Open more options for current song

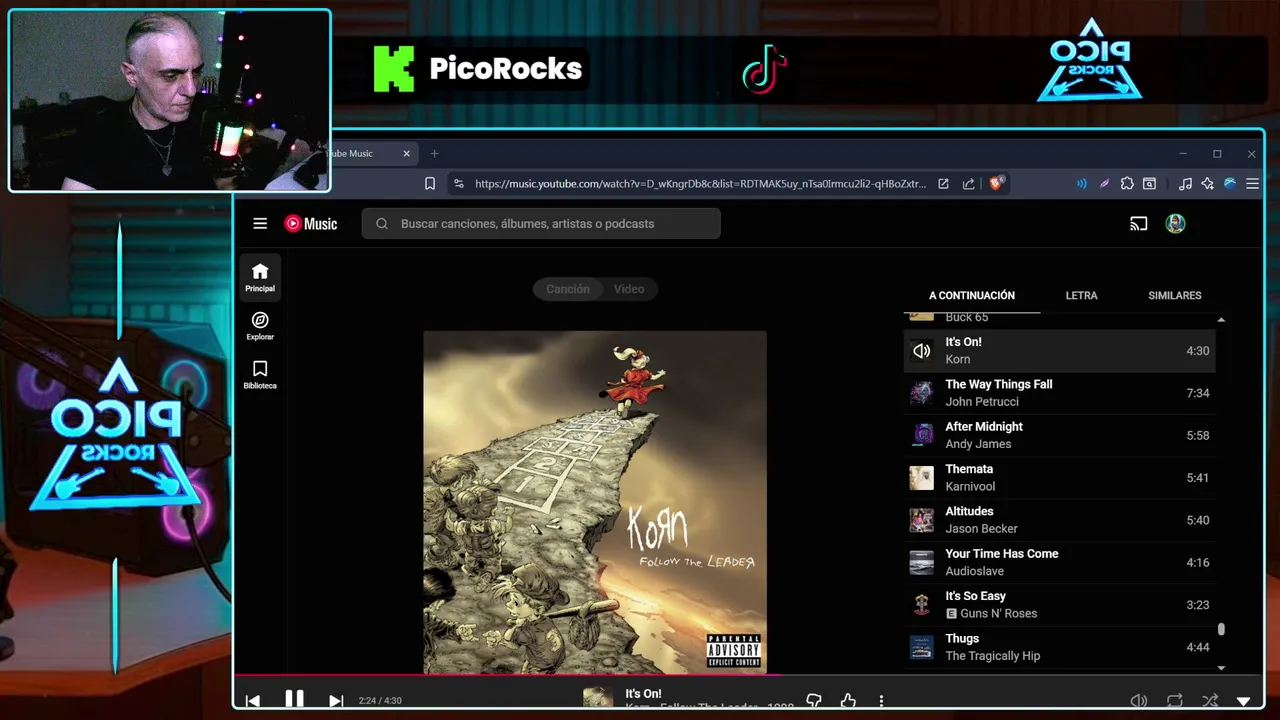881,701
